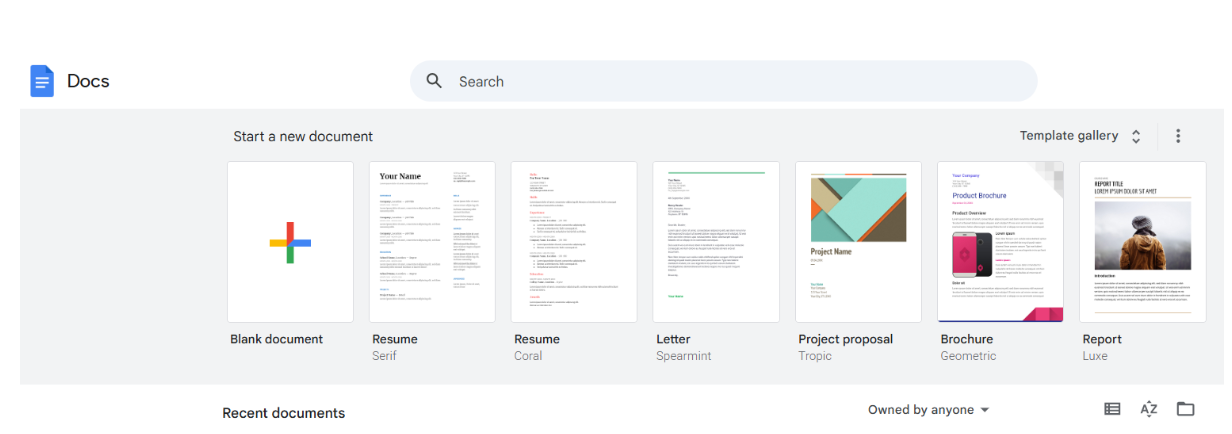The width and height of the screenshot is (1232, 434).
Task: Open the AZ sort options icon
Action: 1149,409
